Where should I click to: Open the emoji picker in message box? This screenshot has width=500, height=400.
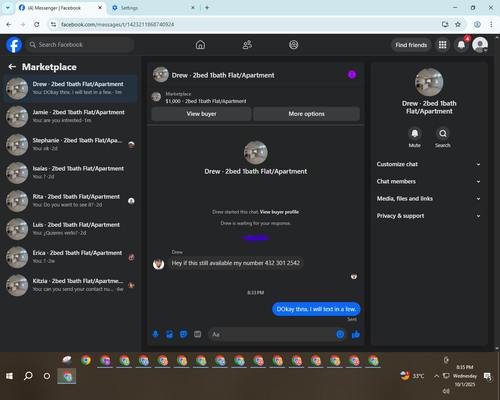pyautogui.click(x=340, y=334)
